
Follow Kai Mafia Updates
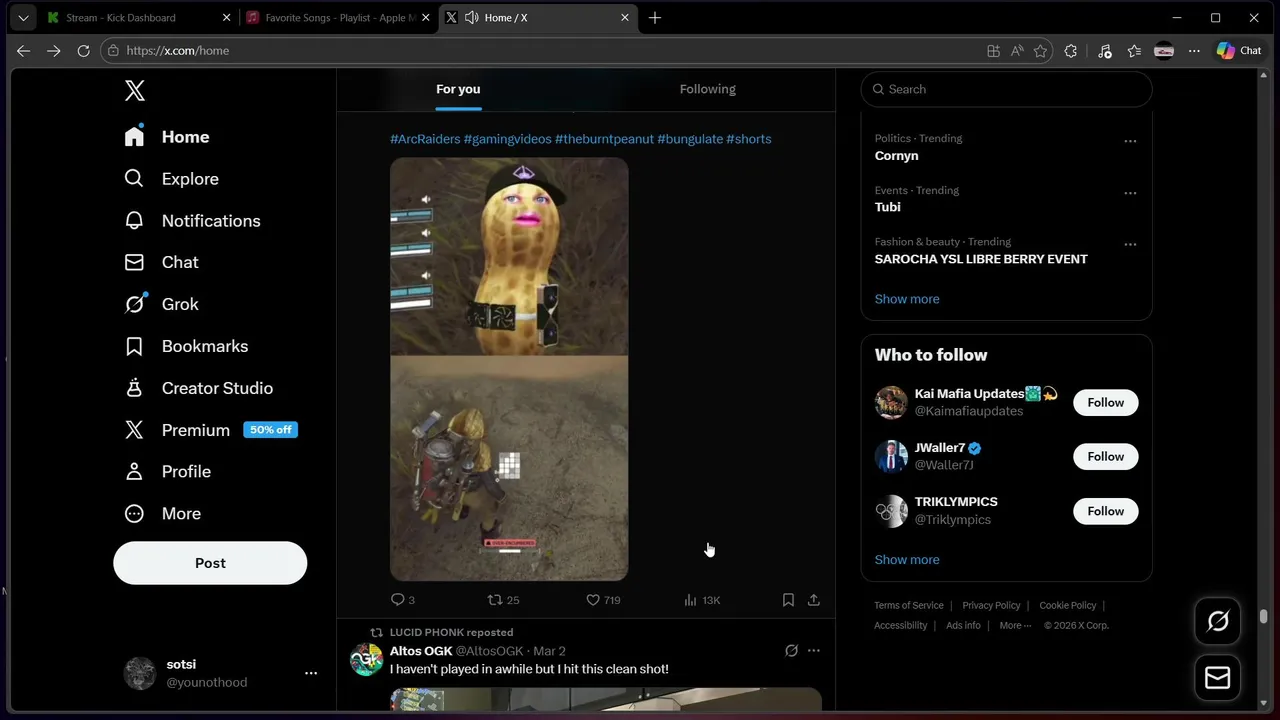(x=1106, y=402)
